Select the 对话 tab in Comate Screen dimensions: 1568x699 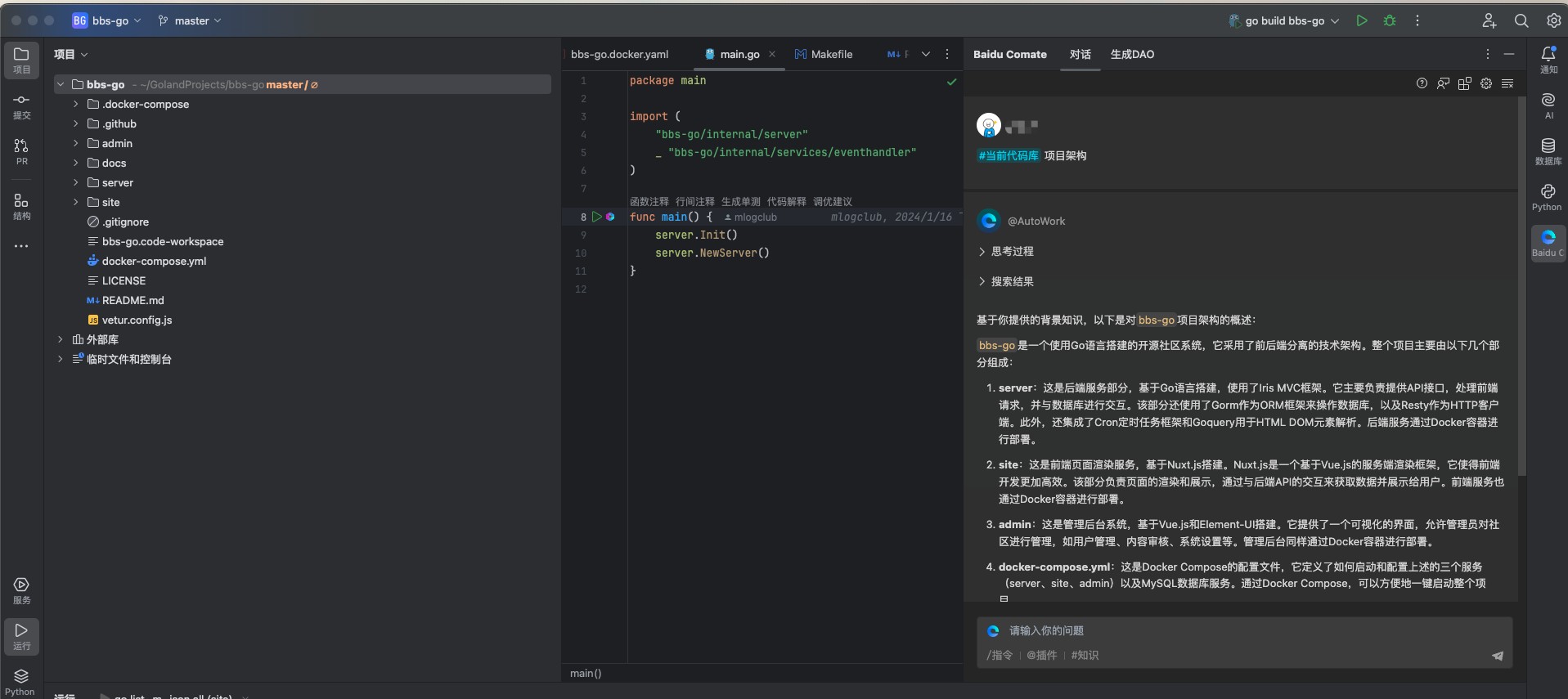(x=1081, y=54)
